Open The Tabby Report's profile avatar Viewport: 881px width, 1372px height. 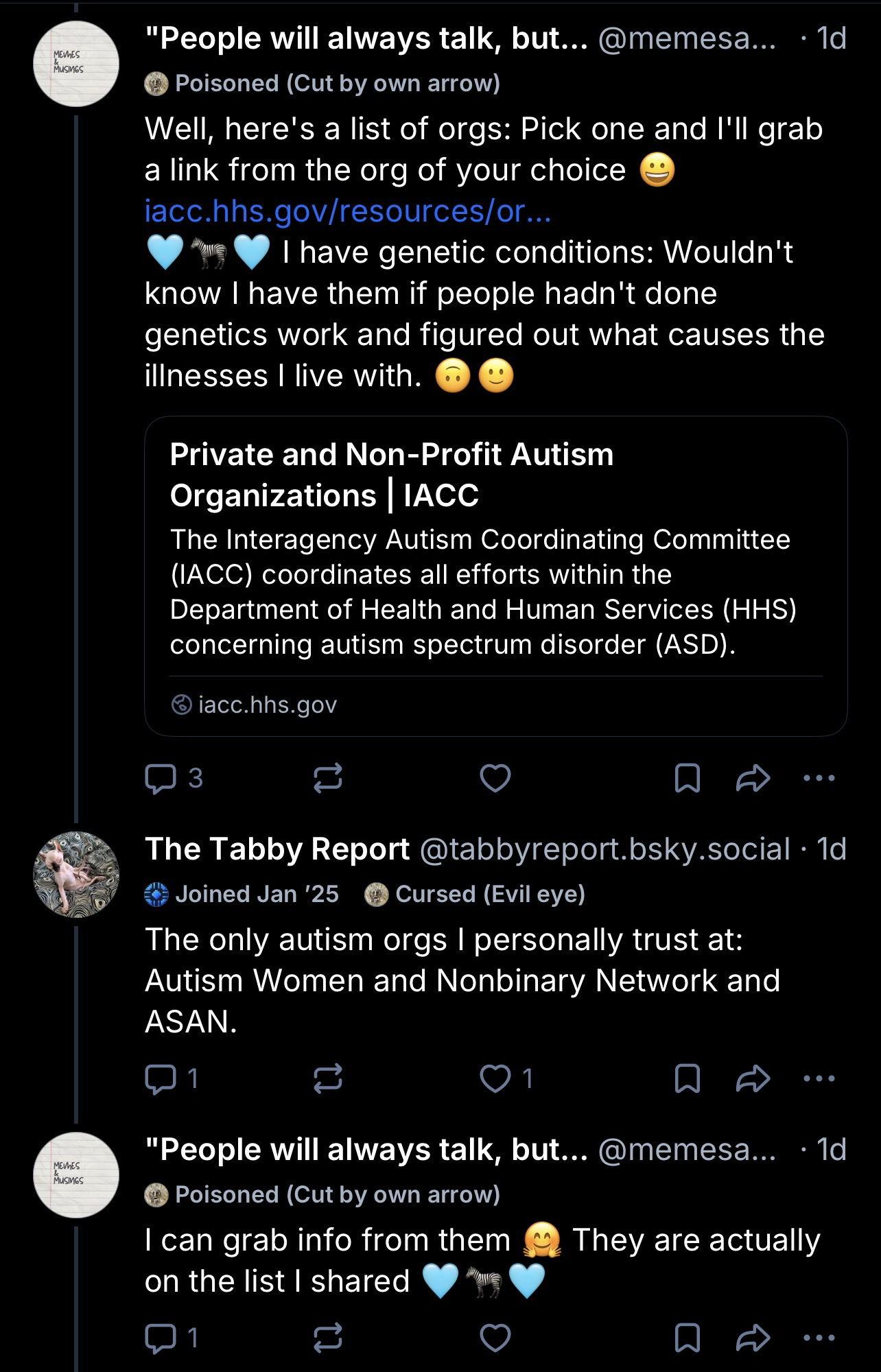coord(76,875)
